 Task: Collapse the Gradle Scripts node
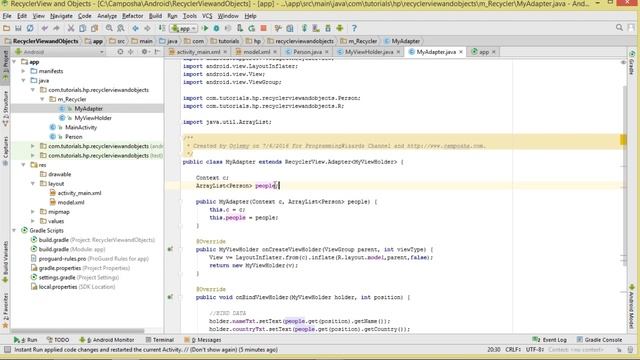(x=14, y=231)
